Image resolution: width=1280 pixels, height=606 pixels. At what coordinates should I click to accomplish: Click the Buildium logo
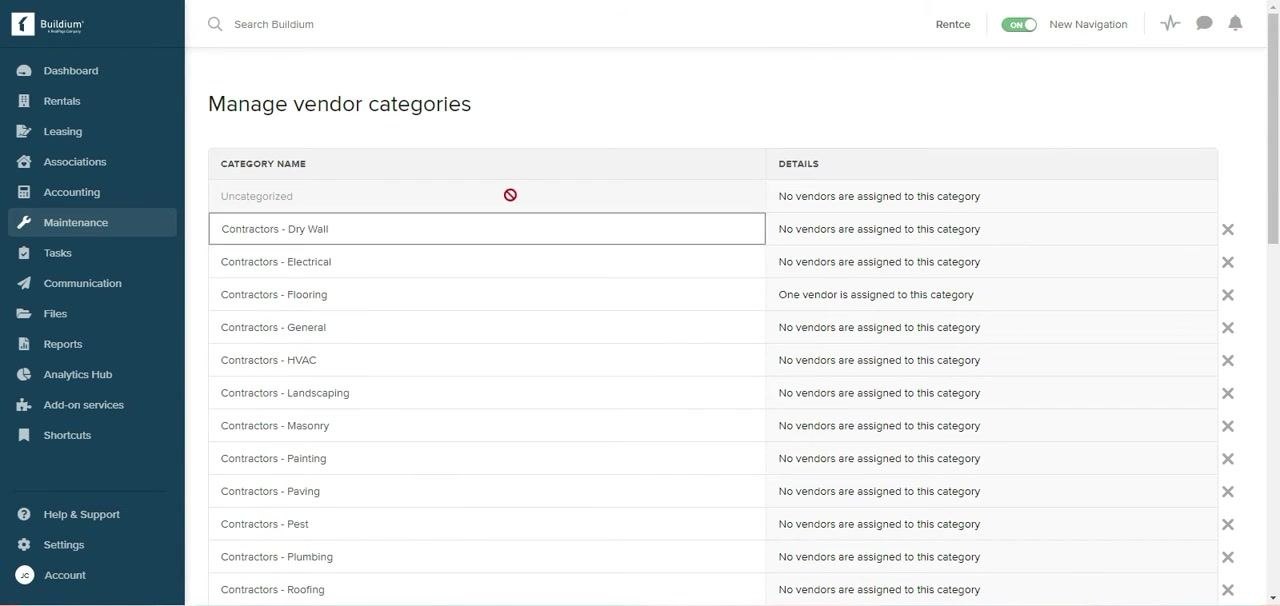click(x=48, y=24)
